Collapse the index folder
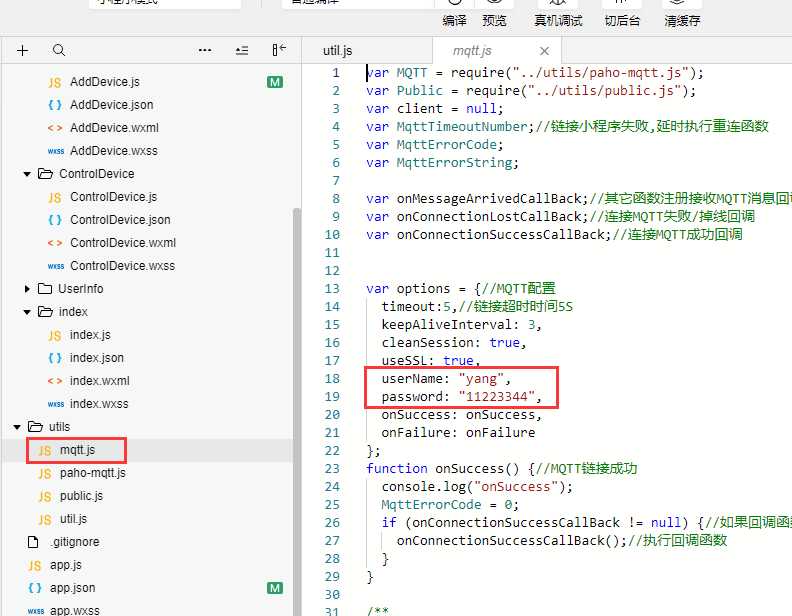 [x=27, y=312]
